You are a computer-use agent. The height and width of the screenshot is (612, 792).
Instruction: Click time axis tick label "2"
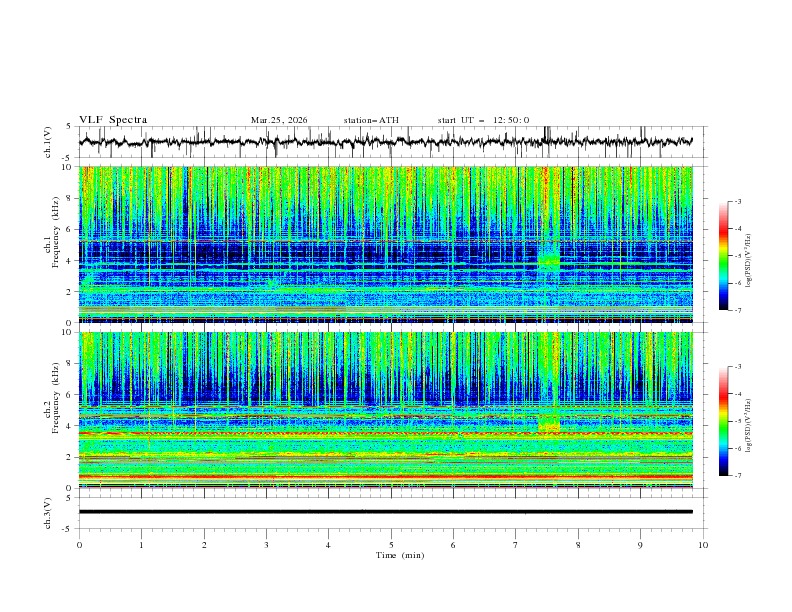click(204, 545)
